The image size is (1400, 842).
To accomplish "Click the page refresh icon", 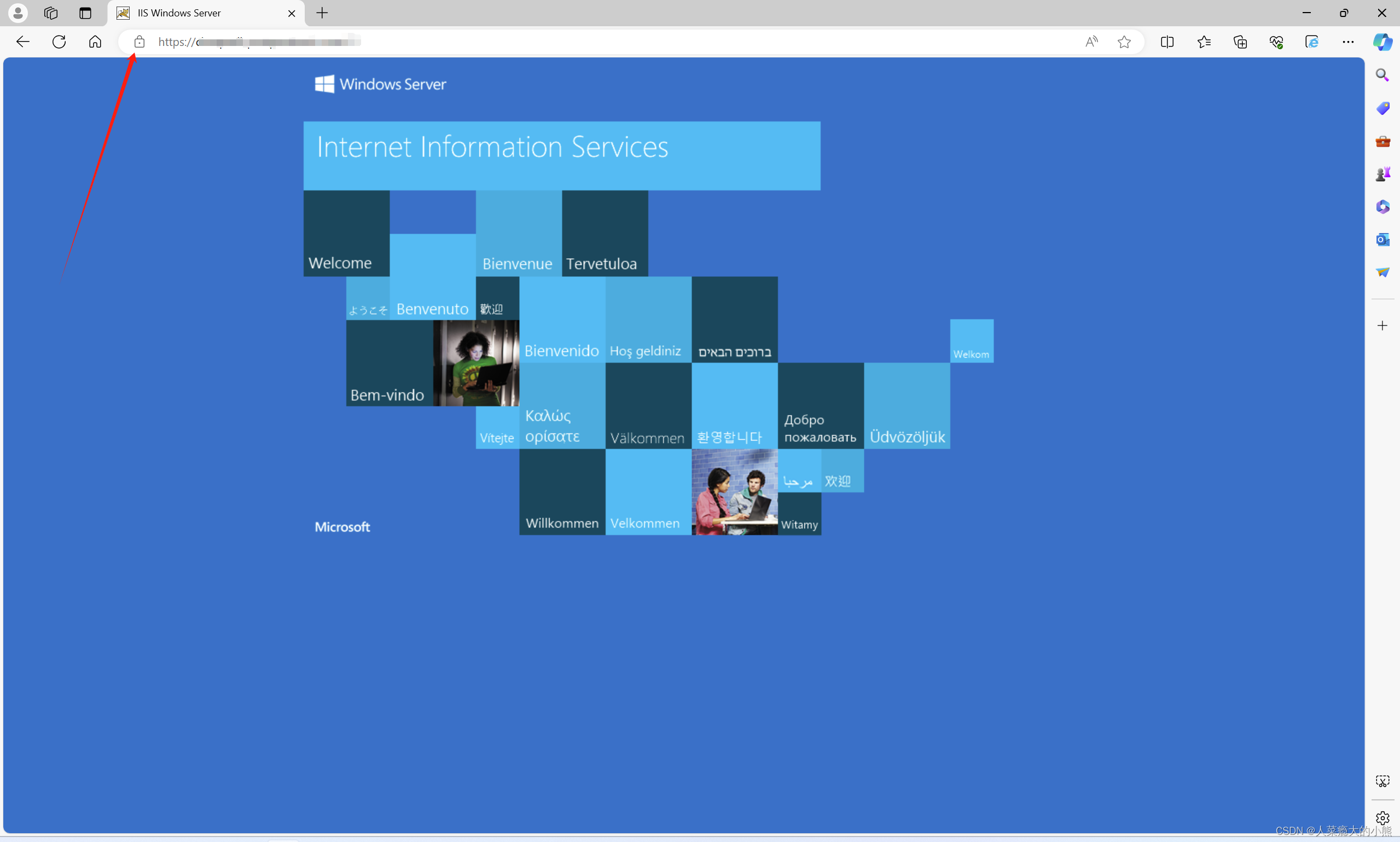I will click(59, 41).
